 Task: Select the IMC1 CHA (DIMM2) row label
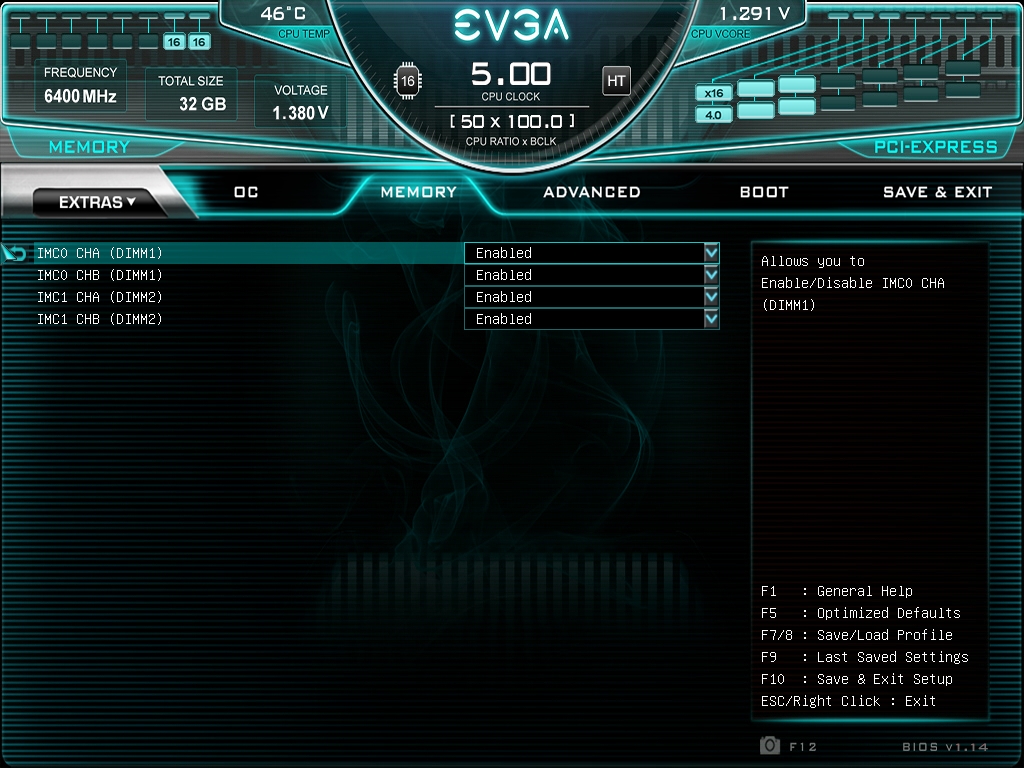coord(100,297)
